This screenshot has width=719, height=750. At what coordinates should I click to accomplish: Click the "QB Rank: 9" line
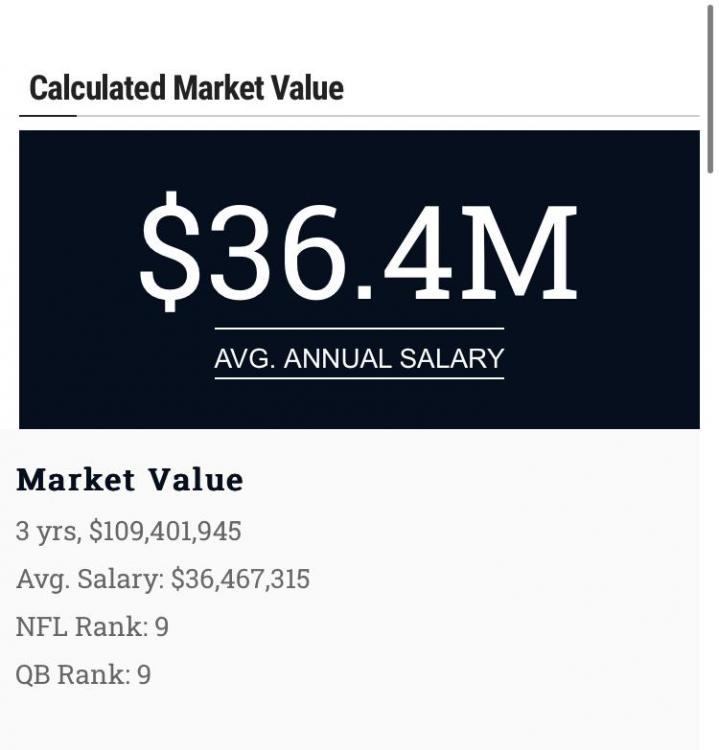pyautogui.click(x=83, y=675)
